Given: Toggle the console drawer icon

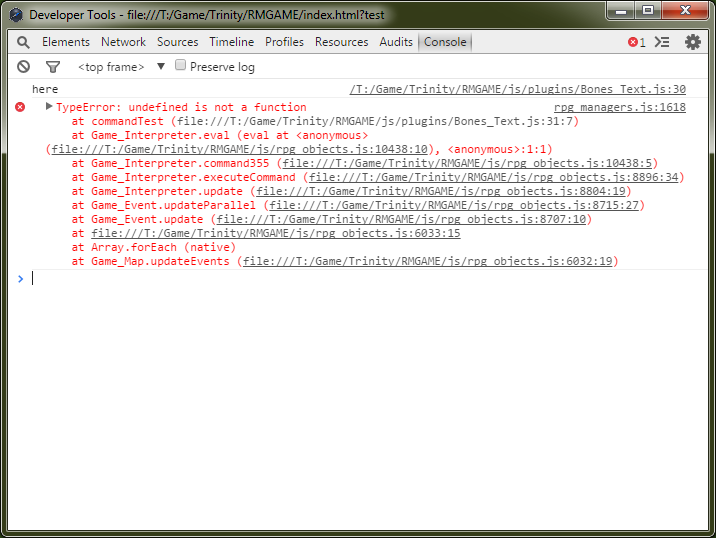Looking at the screenshot, I should click(662, 42).
